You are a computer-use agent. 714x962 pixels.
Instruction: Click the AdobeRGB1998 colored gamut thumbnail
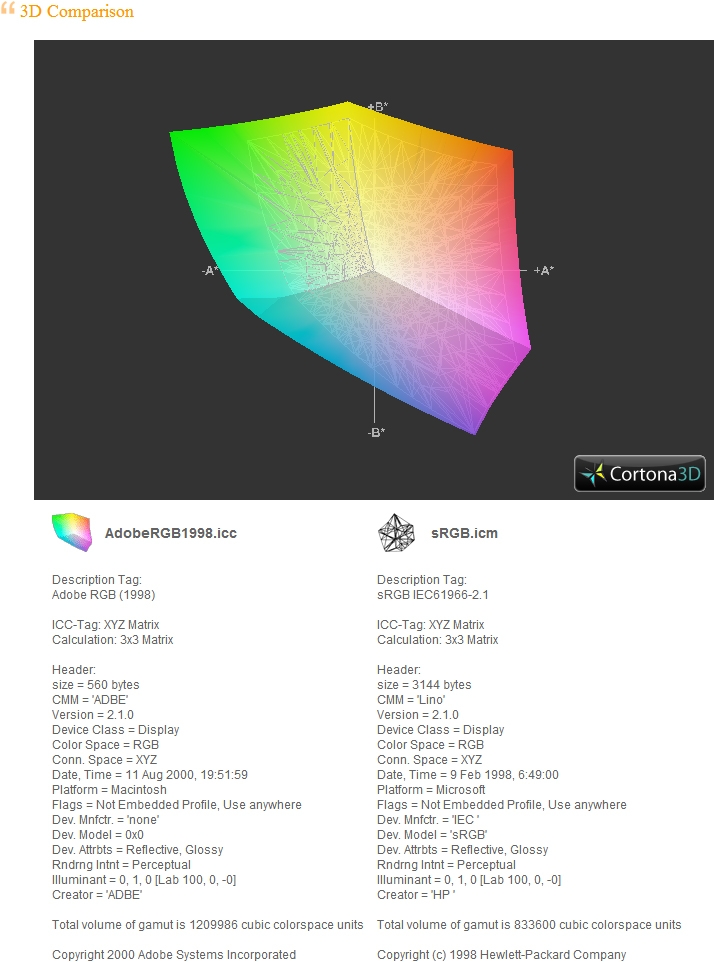click(72, 532)
